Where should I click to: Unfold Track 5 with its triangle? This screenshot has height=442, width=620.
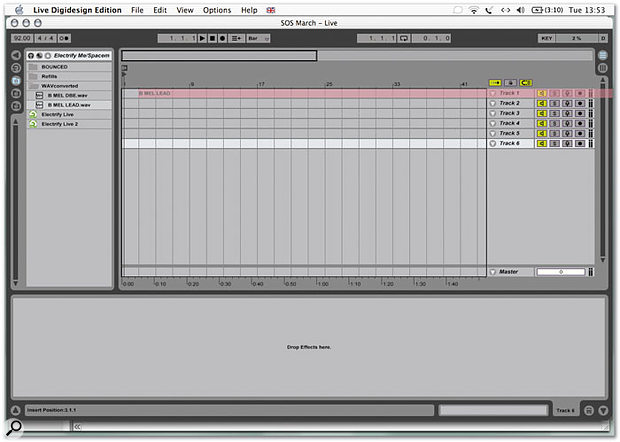coord(493,134)
